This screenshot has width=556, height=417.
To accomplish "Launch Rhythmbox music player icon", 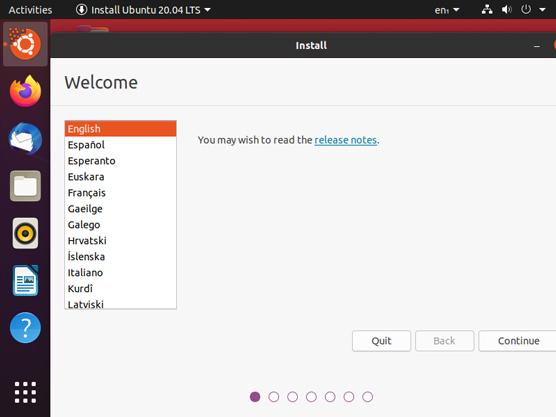I will click(x=25, y=233).
